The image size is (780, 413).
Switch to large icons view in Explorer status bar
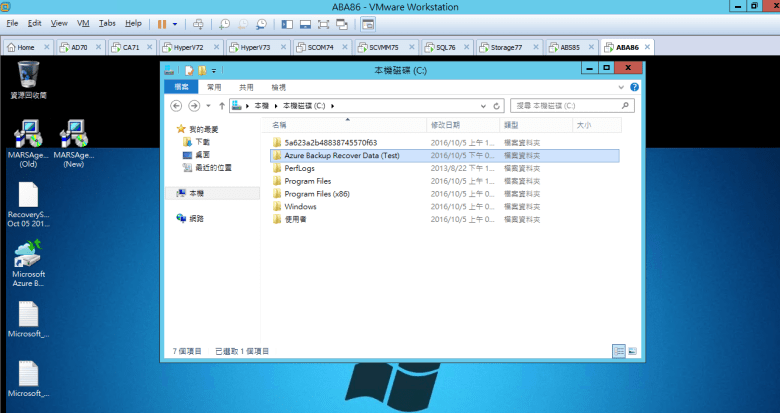632,351
